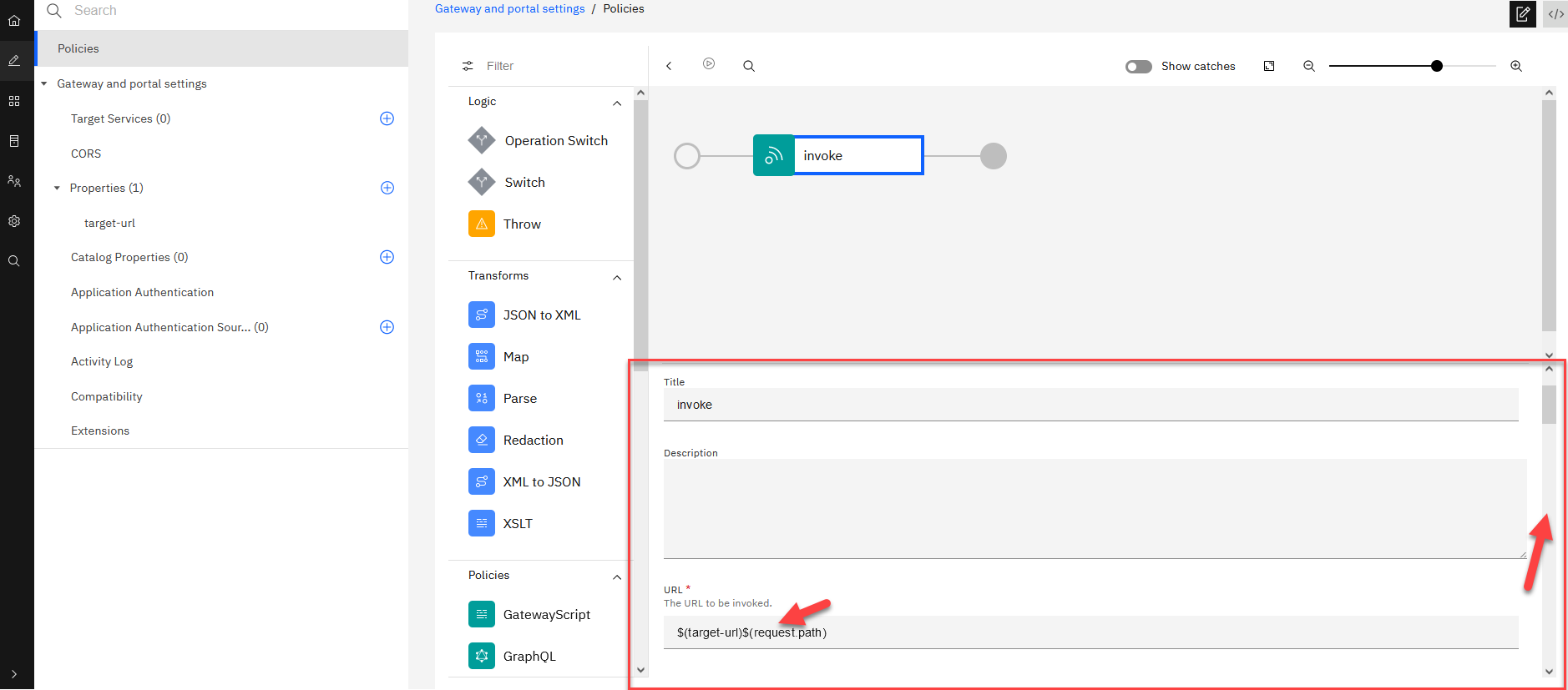Open source code view icon
Image resolution: width=1568 pixels, height=690 pixels.
click(x=1555, y=14)
